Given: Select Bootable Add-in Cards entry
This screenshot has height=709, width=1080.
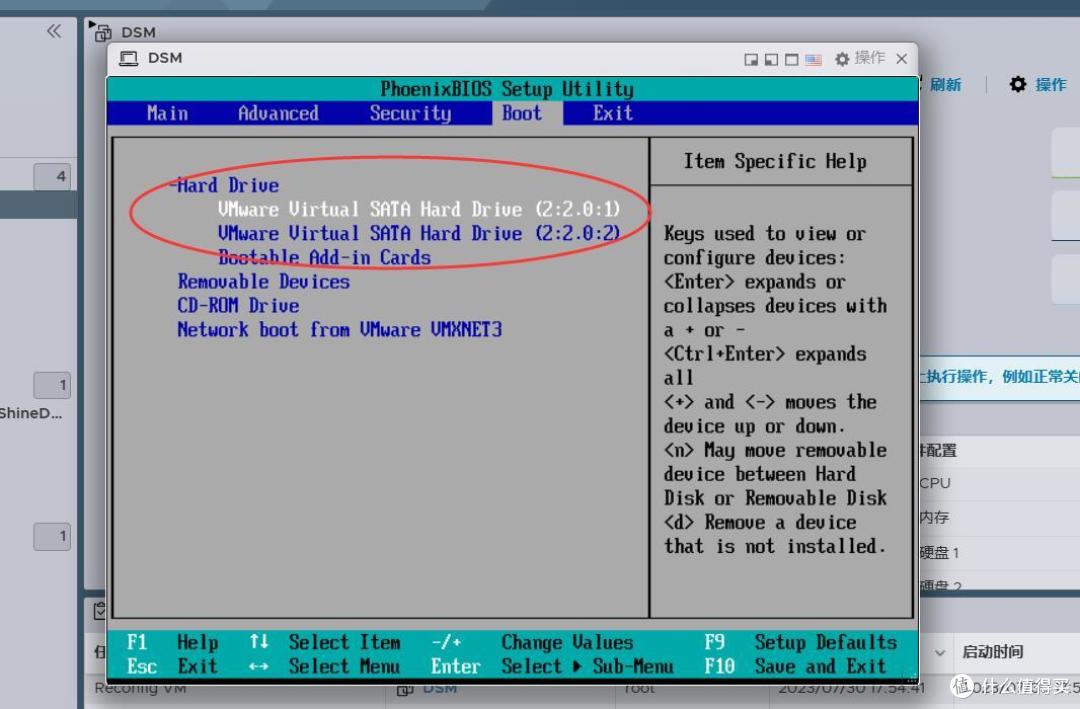Looking at the screenshot, I should 324,257.
